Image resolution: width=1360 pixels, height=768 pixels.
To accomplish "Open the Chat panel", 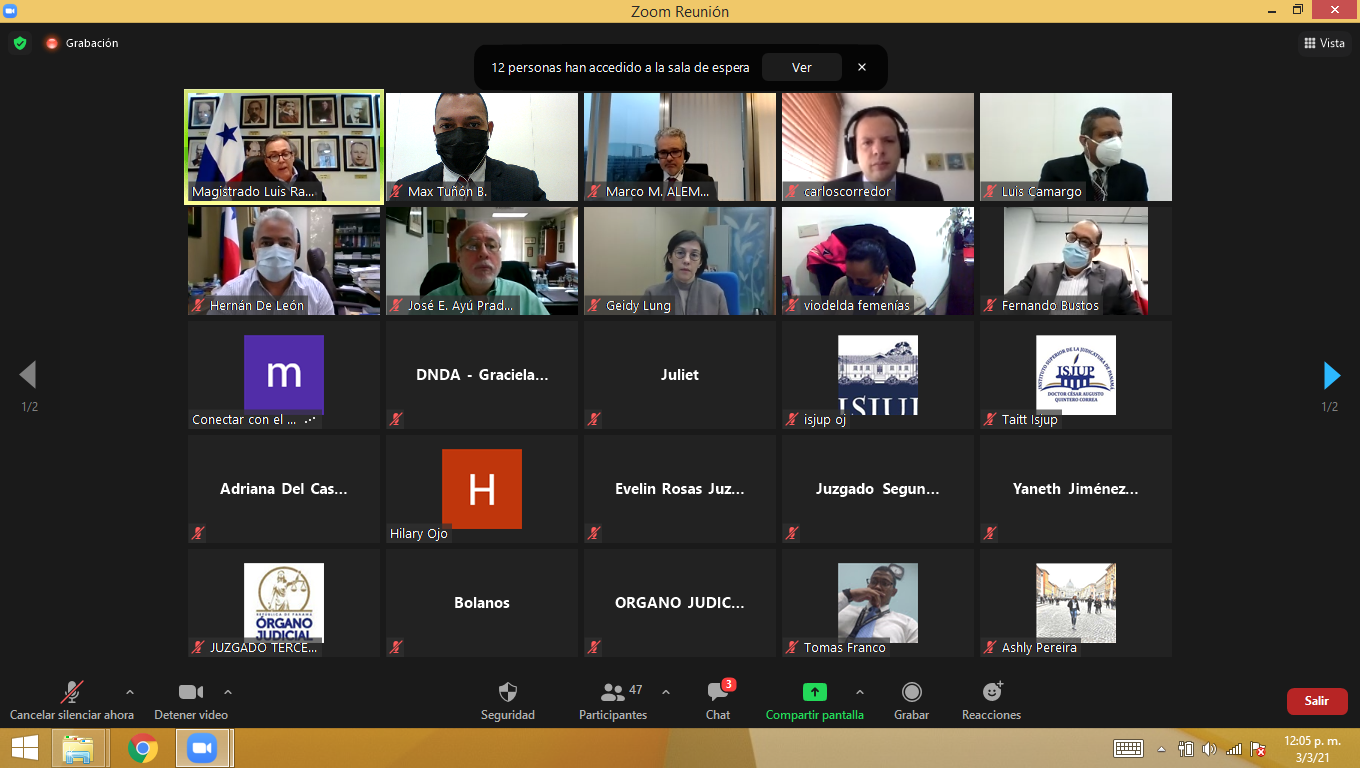I will (x=718, y=701).
